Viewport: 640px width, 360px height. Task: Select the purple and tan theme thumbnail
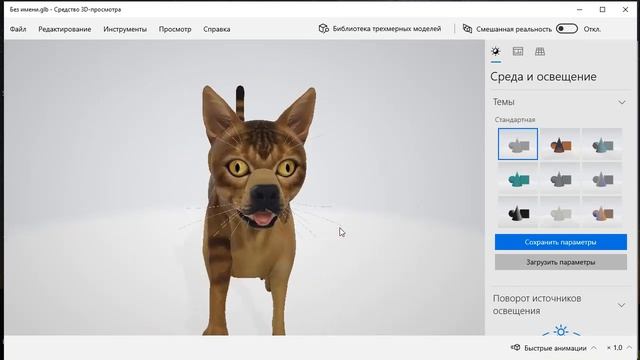[602, 212]
